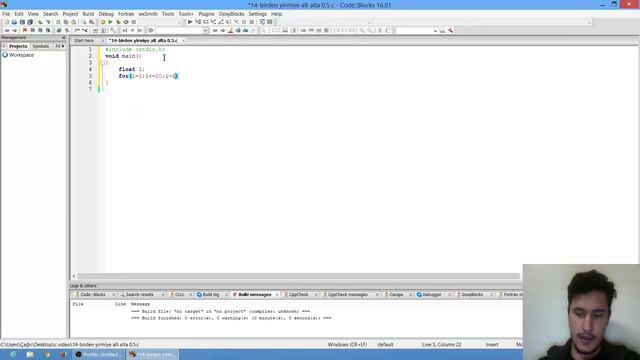The height and width of the screenshot is (360, 640).
Task: Click the Replace toolbar icon
Action: tap(91, 22)
